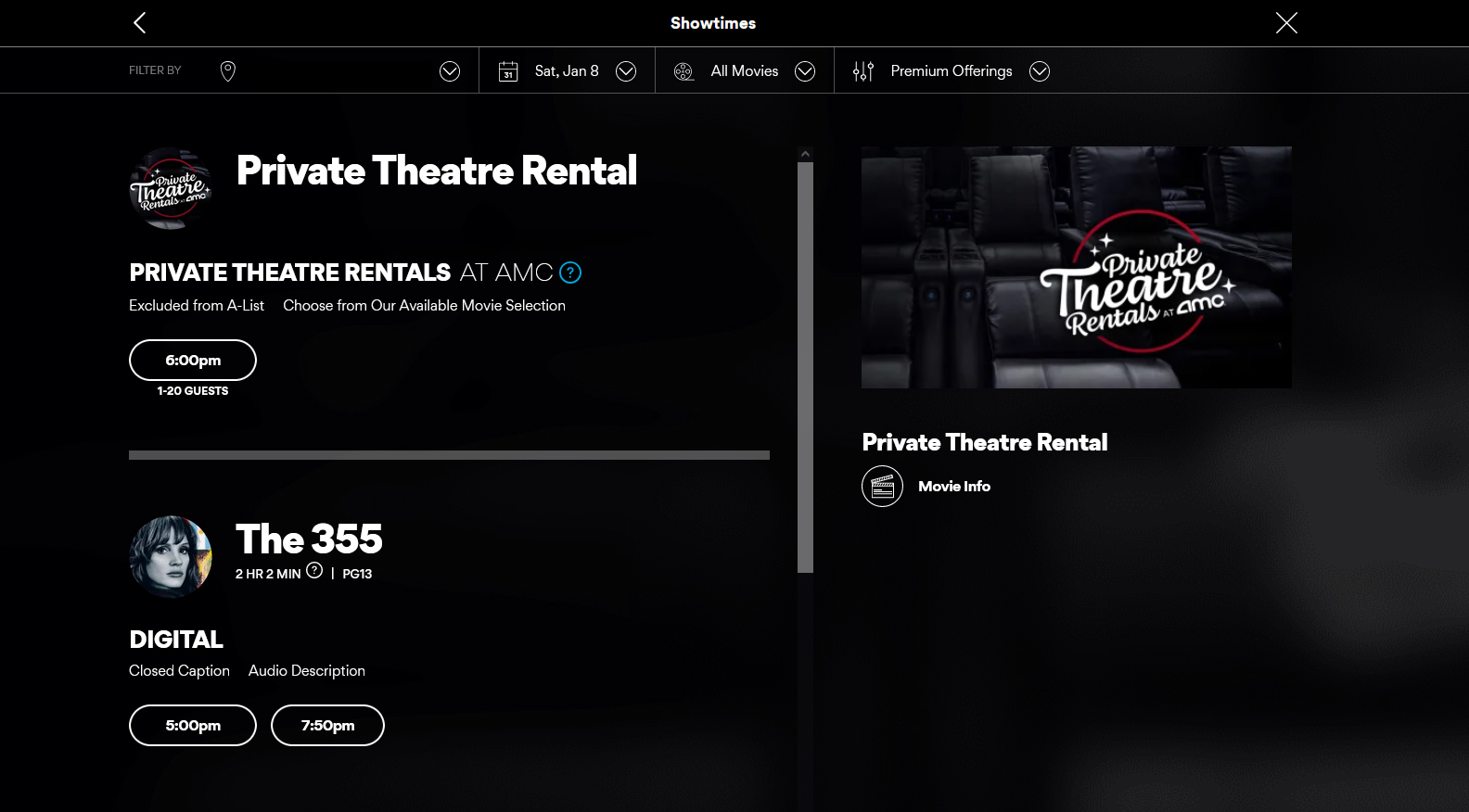The height and width of the screenshot is (812, 1469).
Task: Select the All Movies filter label
Action: tap(745, 71)
